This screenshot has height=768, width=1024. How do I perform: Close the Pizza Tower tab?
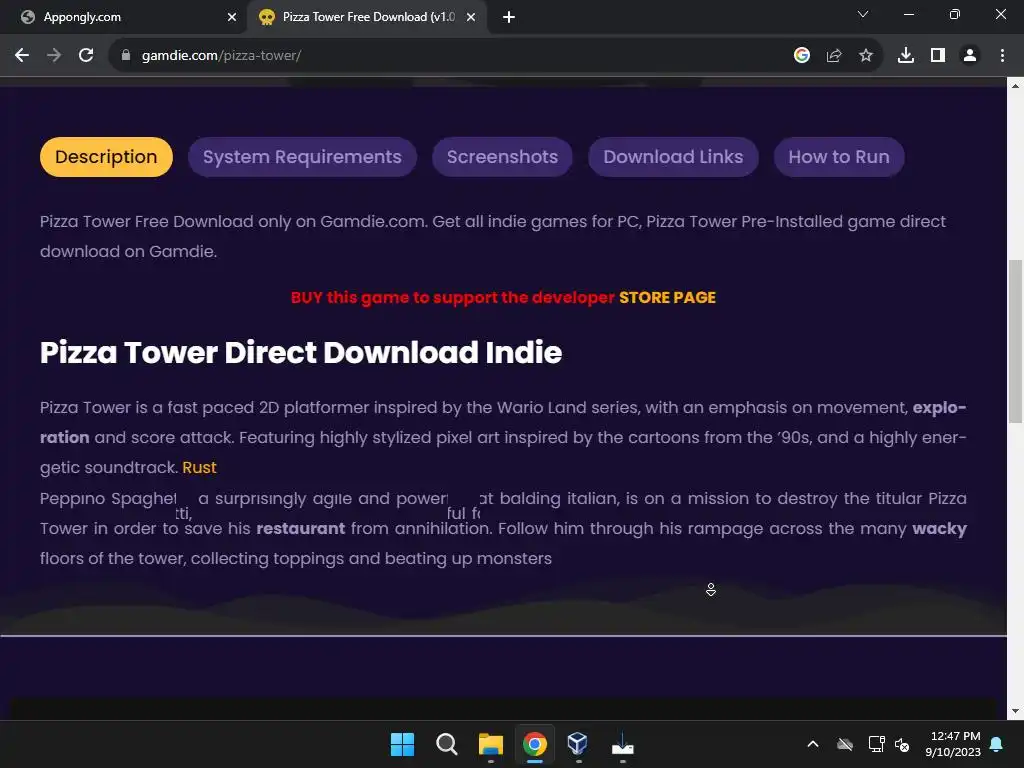[471, 17]
